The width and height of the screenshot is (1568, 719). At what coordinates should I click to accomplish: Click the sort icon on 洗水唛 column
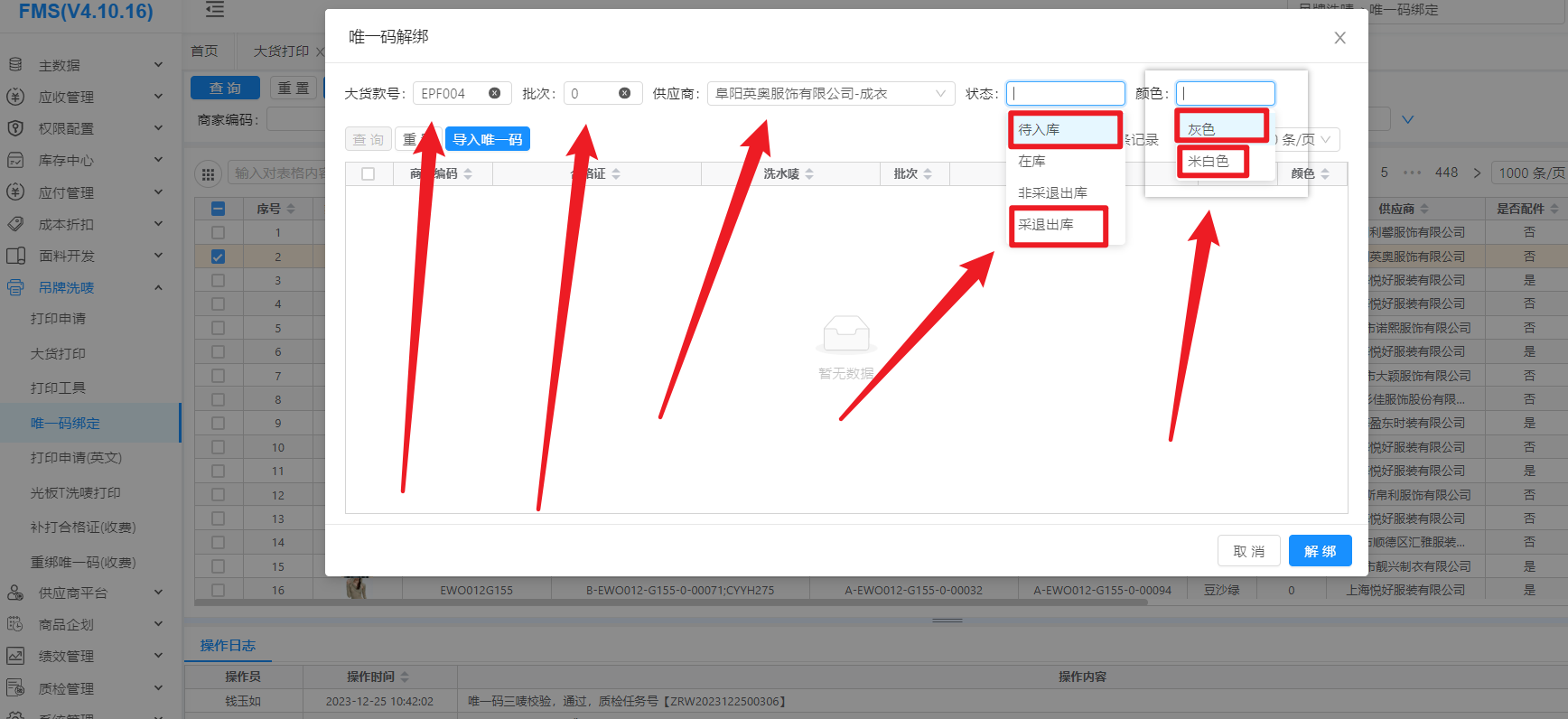click(809, 174)
